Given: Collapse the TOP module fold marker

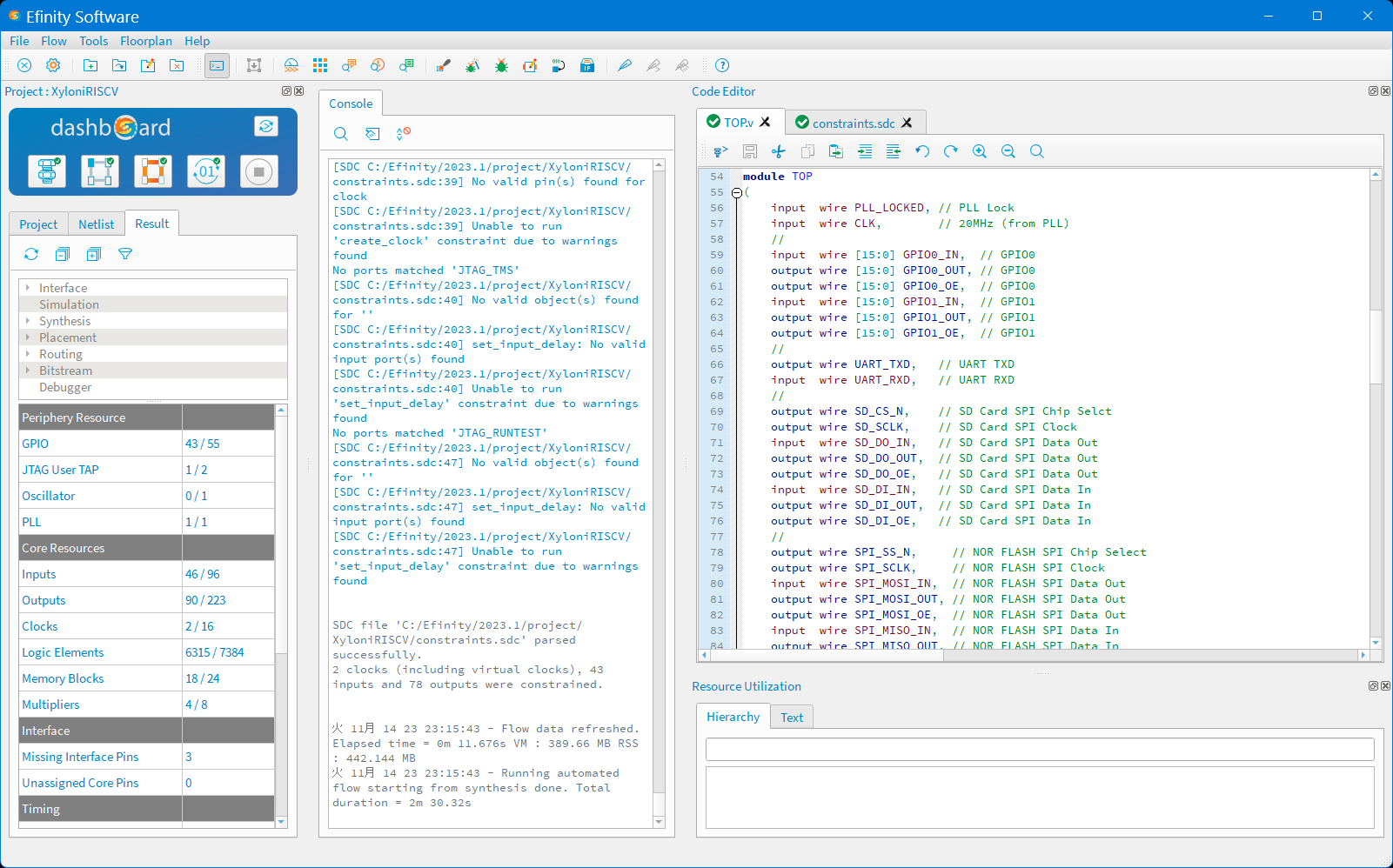Looking at the screenshot, I should (x=737, y=192).
